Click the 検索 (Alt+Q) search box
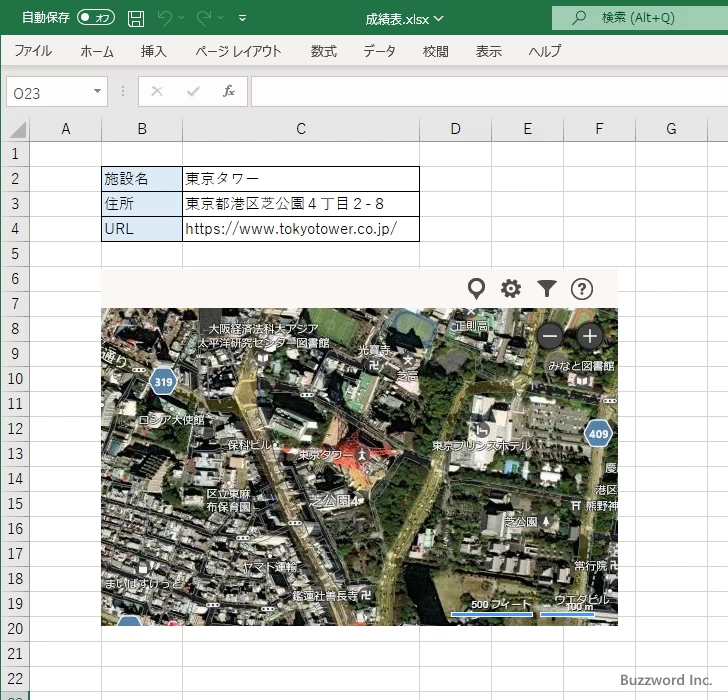This screenshot has height=700, width=728. point(640,18)
